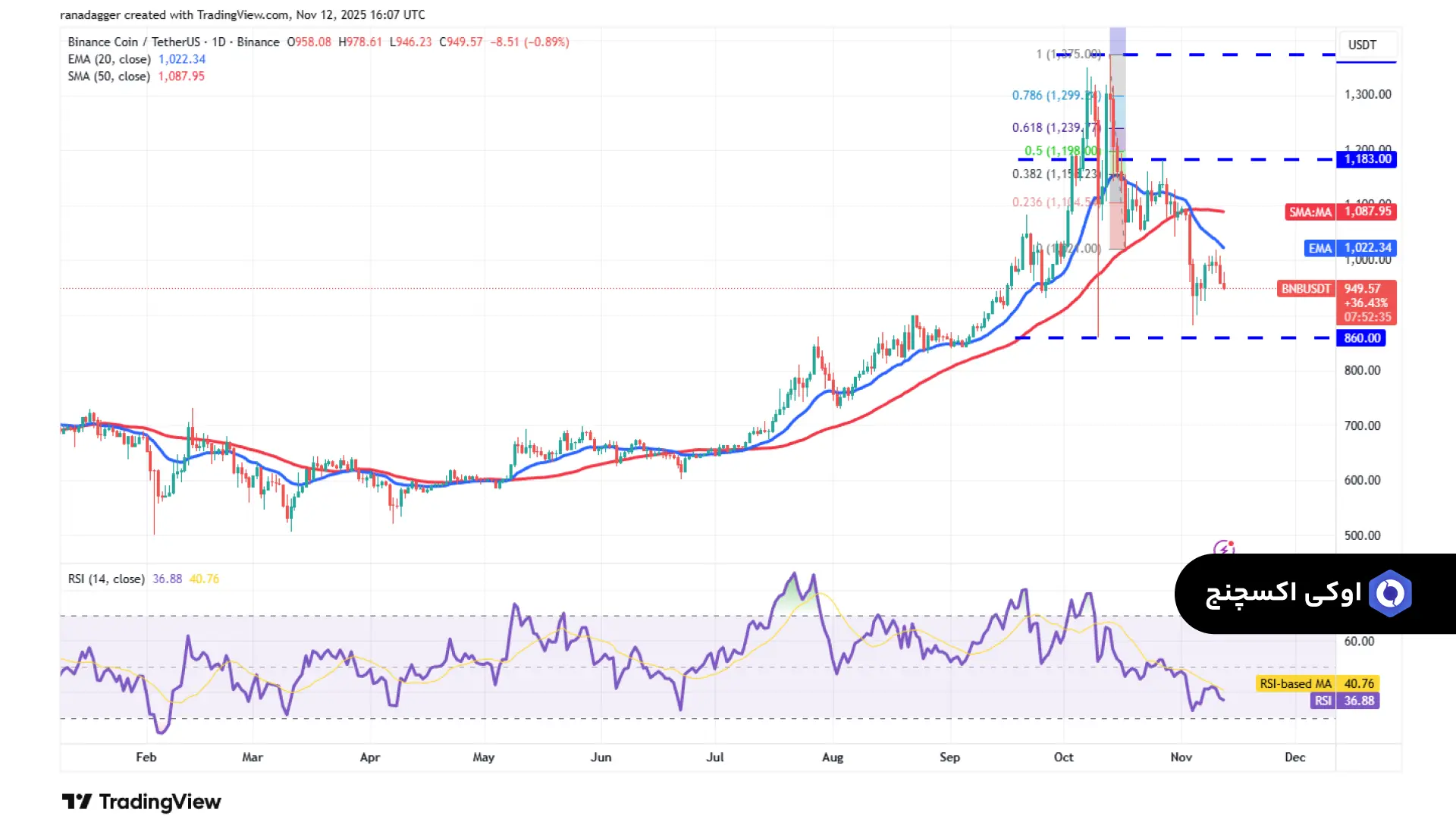Viewport: 1456px width, 819px height.
Task: Select the EMA (20, close) legend
Action: (109, 59)
